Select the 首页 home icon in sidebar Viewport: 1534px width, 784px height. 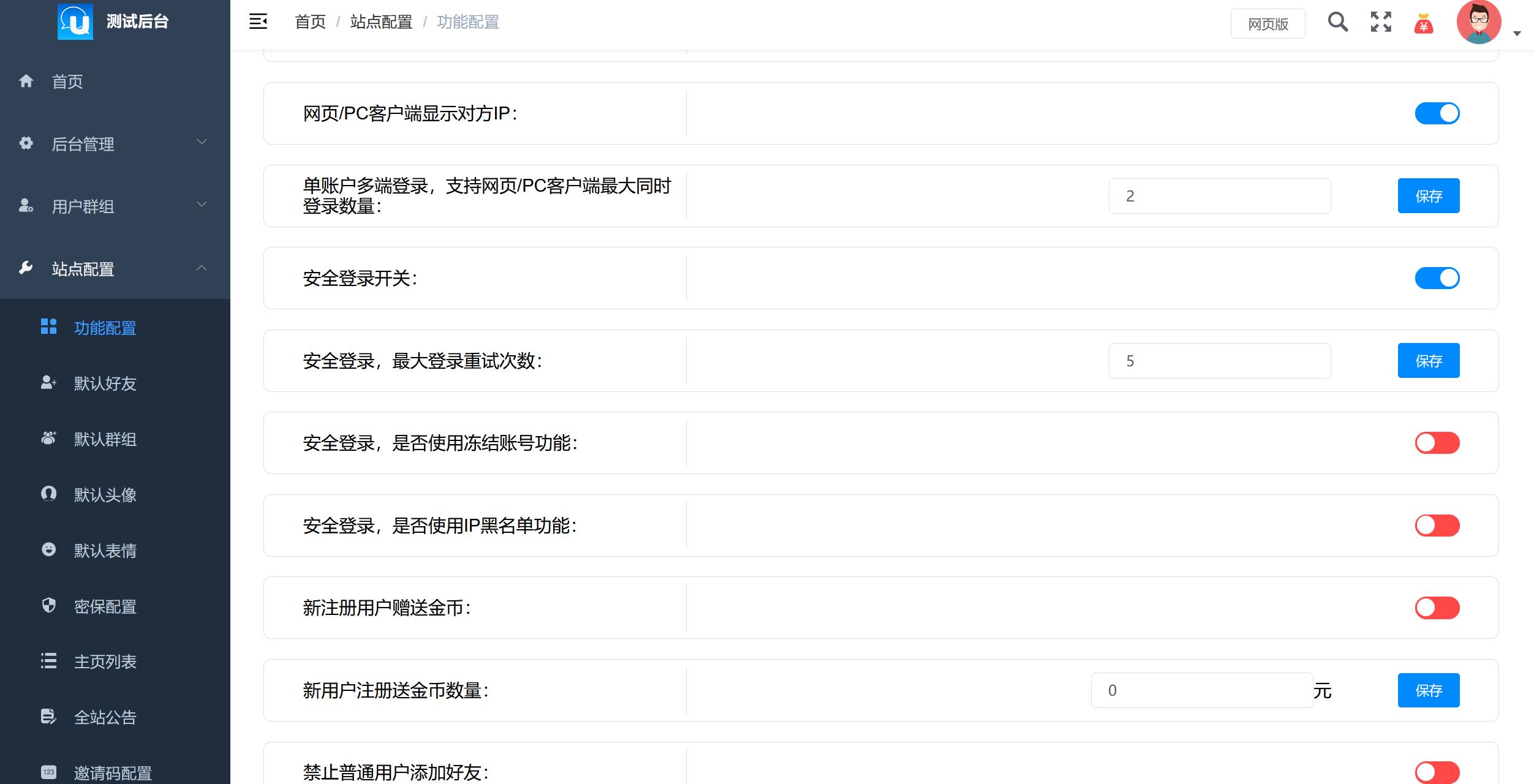click(x=27, y=81)
